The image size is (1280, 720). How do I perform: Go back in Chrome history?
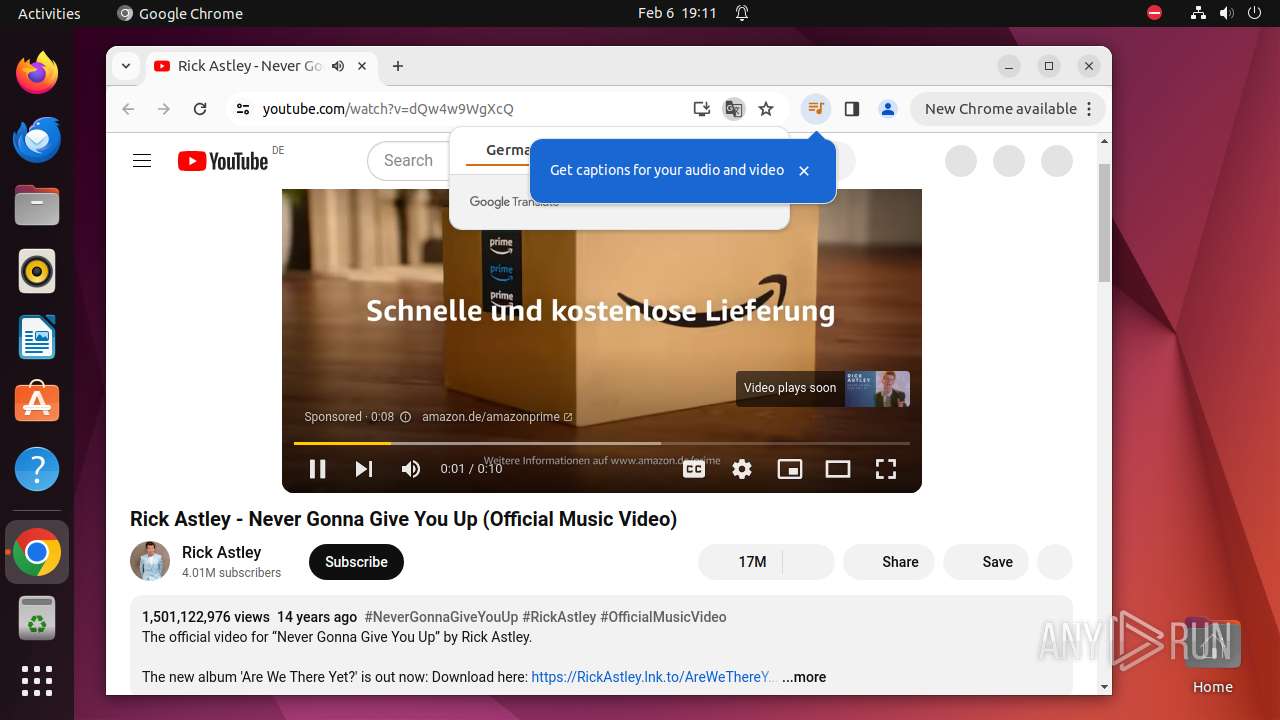click(x=128, y=109)
